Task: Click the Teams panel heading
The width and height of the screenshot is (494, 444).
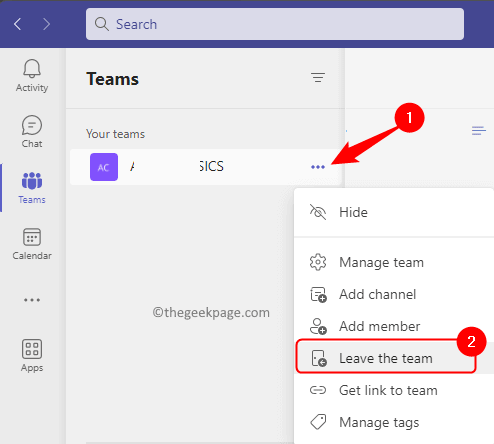Action: (x=112, y=79)
